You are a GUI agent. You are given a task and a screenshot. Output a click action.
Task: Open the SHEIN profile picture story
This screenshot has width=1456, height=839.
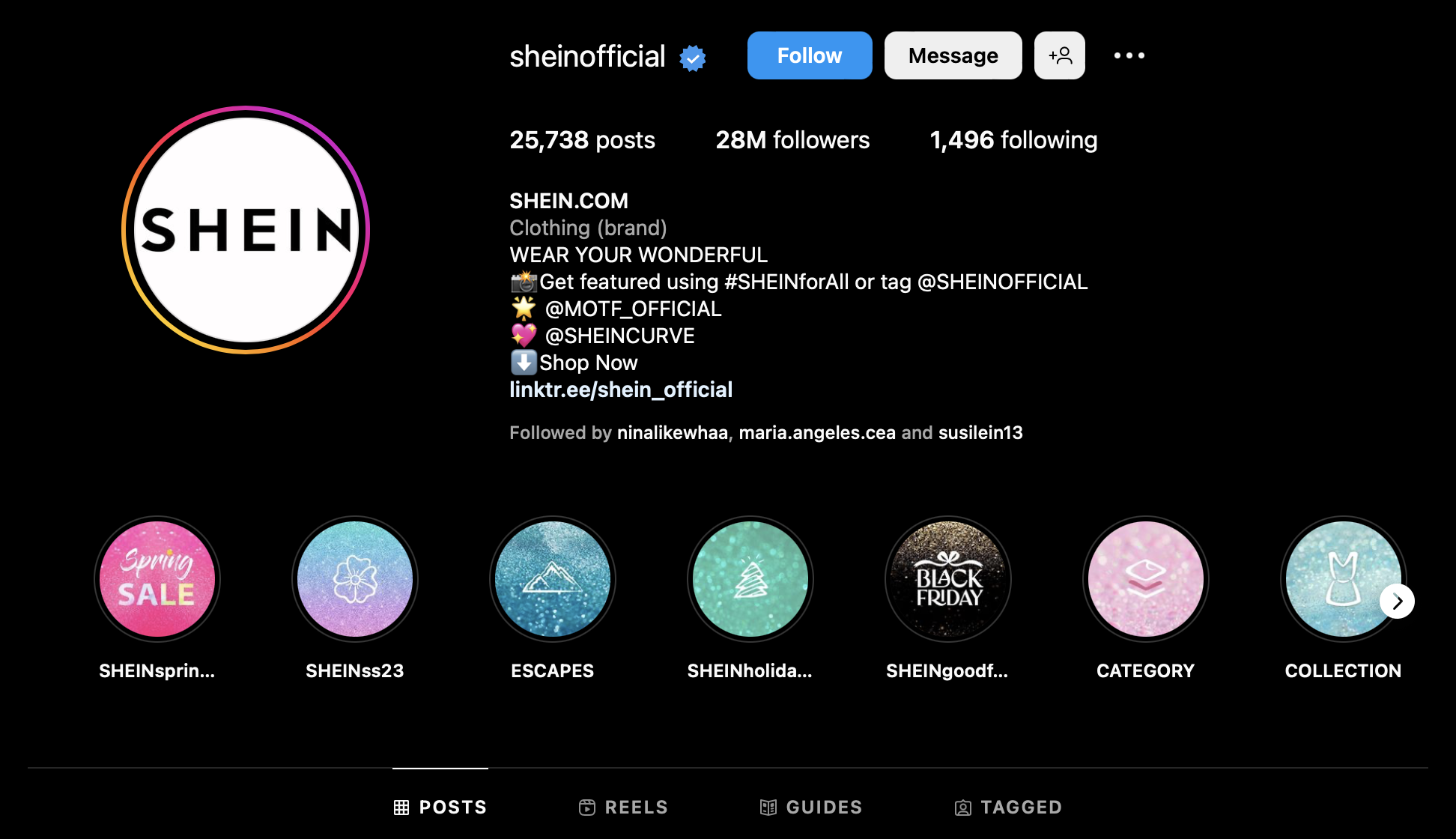(x=246, y=230)
